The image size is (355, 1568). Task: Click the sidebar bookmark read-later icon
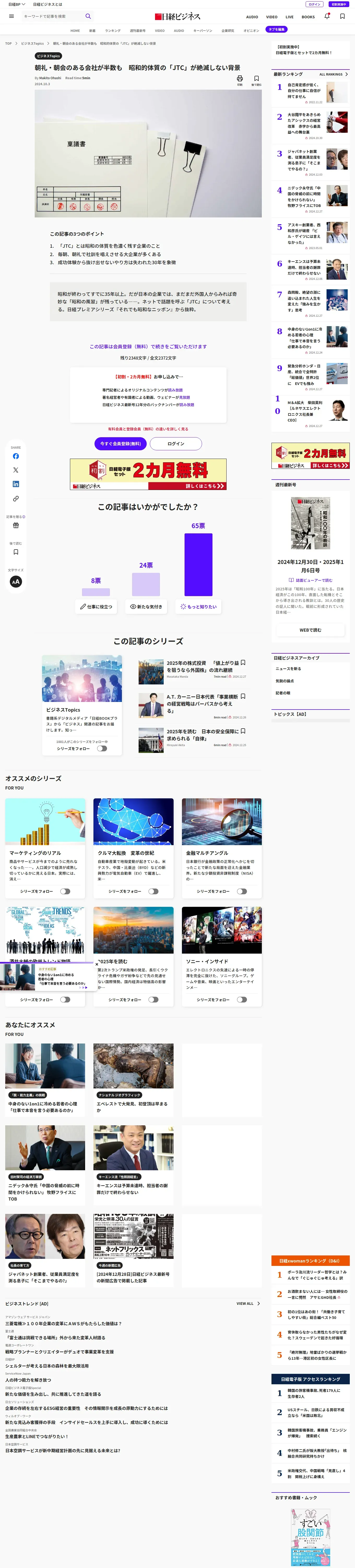click(16, 552)
